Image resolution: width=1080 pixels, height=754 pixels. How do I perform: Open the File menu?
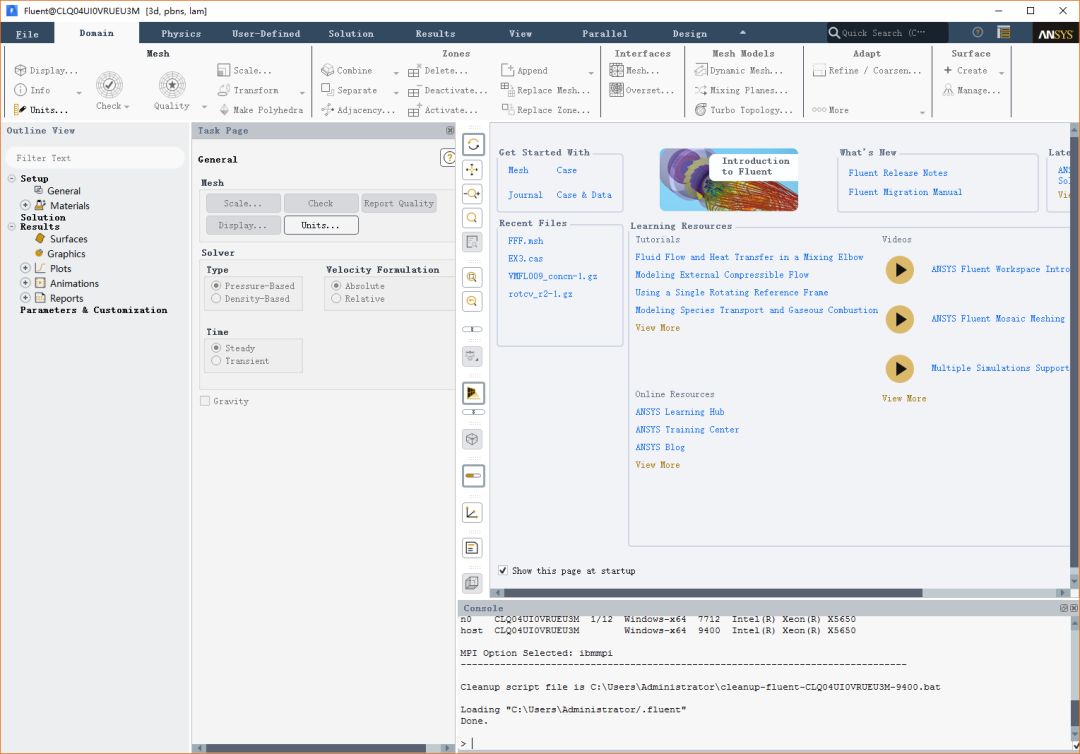pos(28,33)
